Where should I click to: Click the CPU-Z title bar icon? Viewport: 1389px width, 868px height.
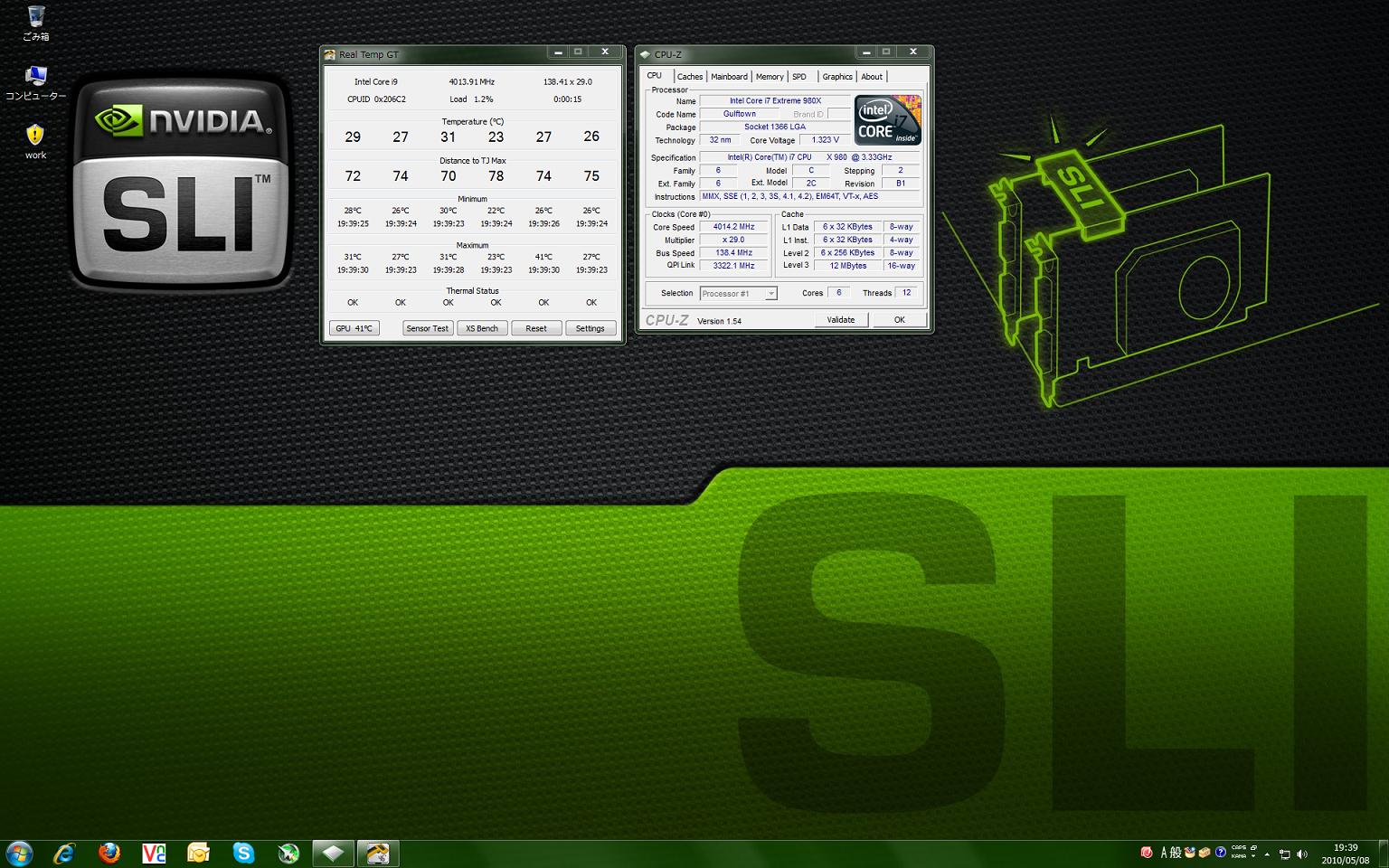[x=645, y=54]
